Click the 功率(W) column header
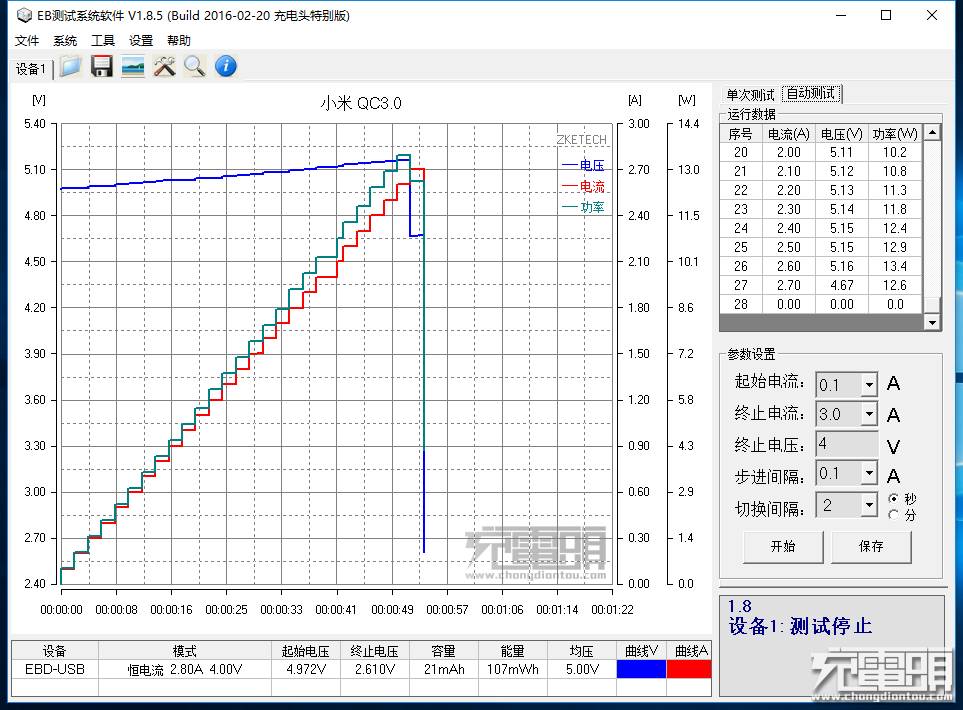The width and height of the screenshot is (963, 710). 895,134
